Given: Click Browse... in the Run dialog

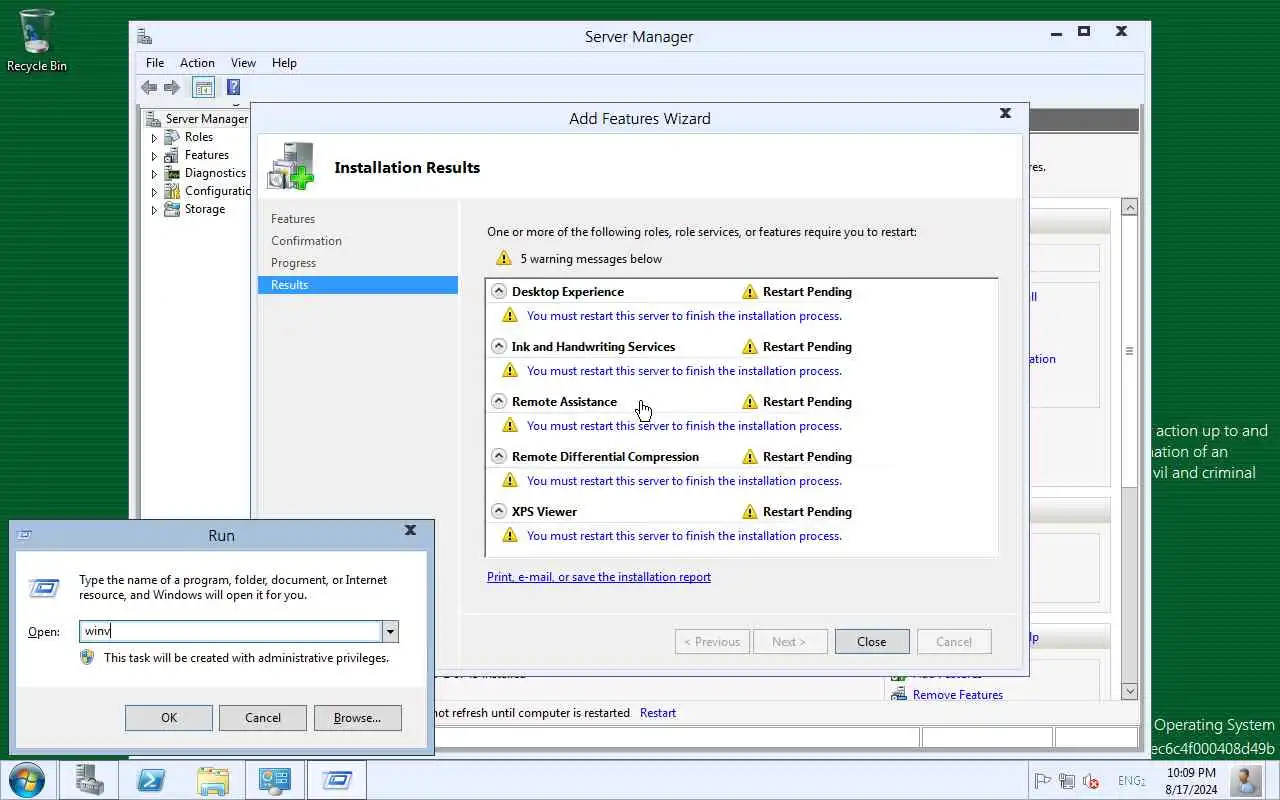Looking at the screenshot, I should click(x=358, y=717).
